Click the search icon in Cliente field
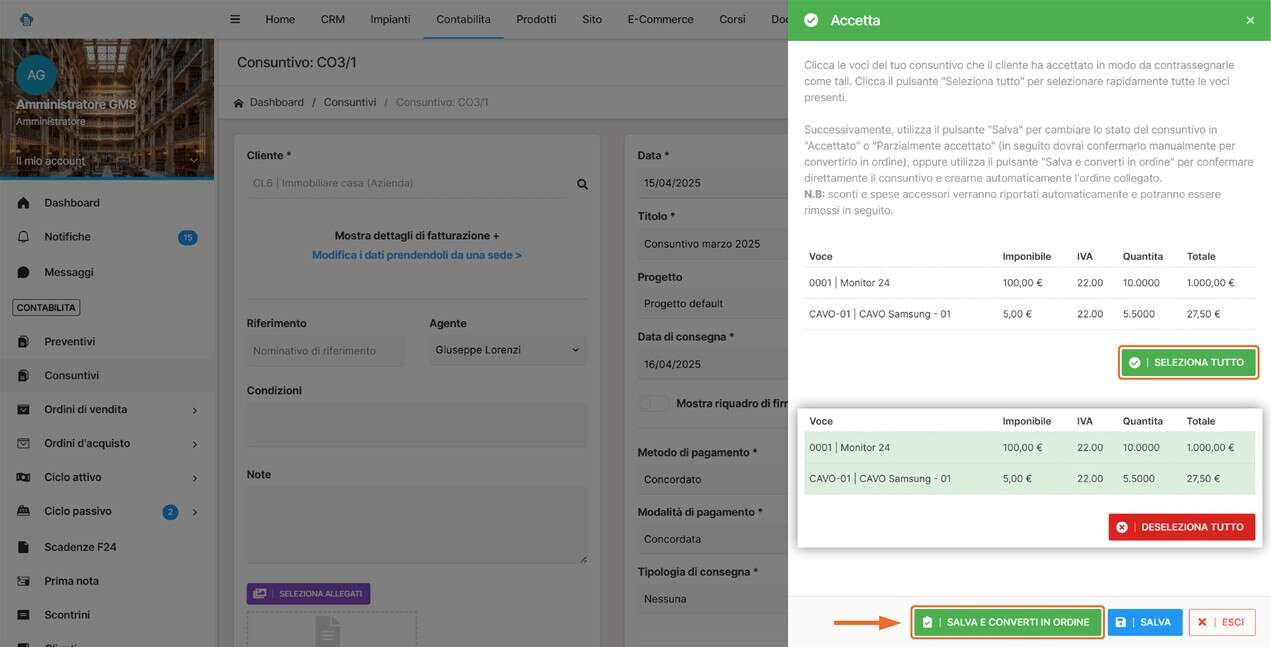 (x=582, y=184)
